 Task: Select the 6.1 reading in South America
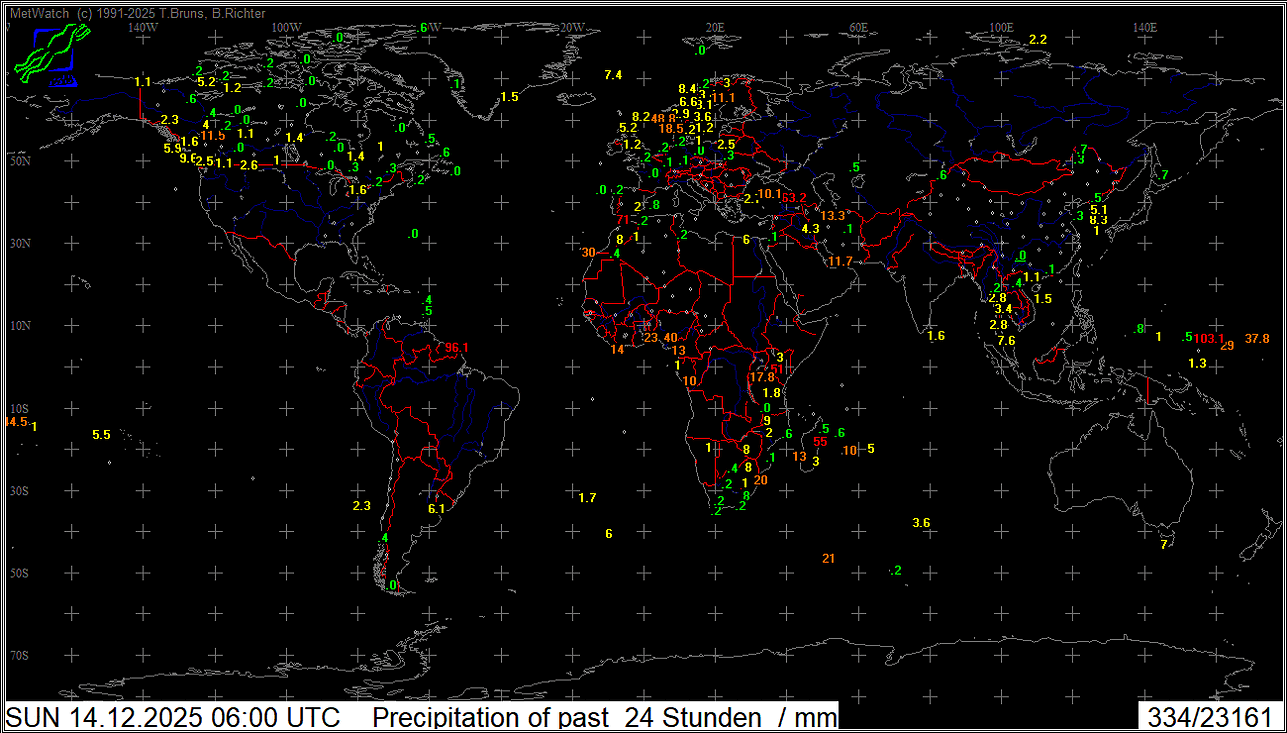tap(436, 509)
